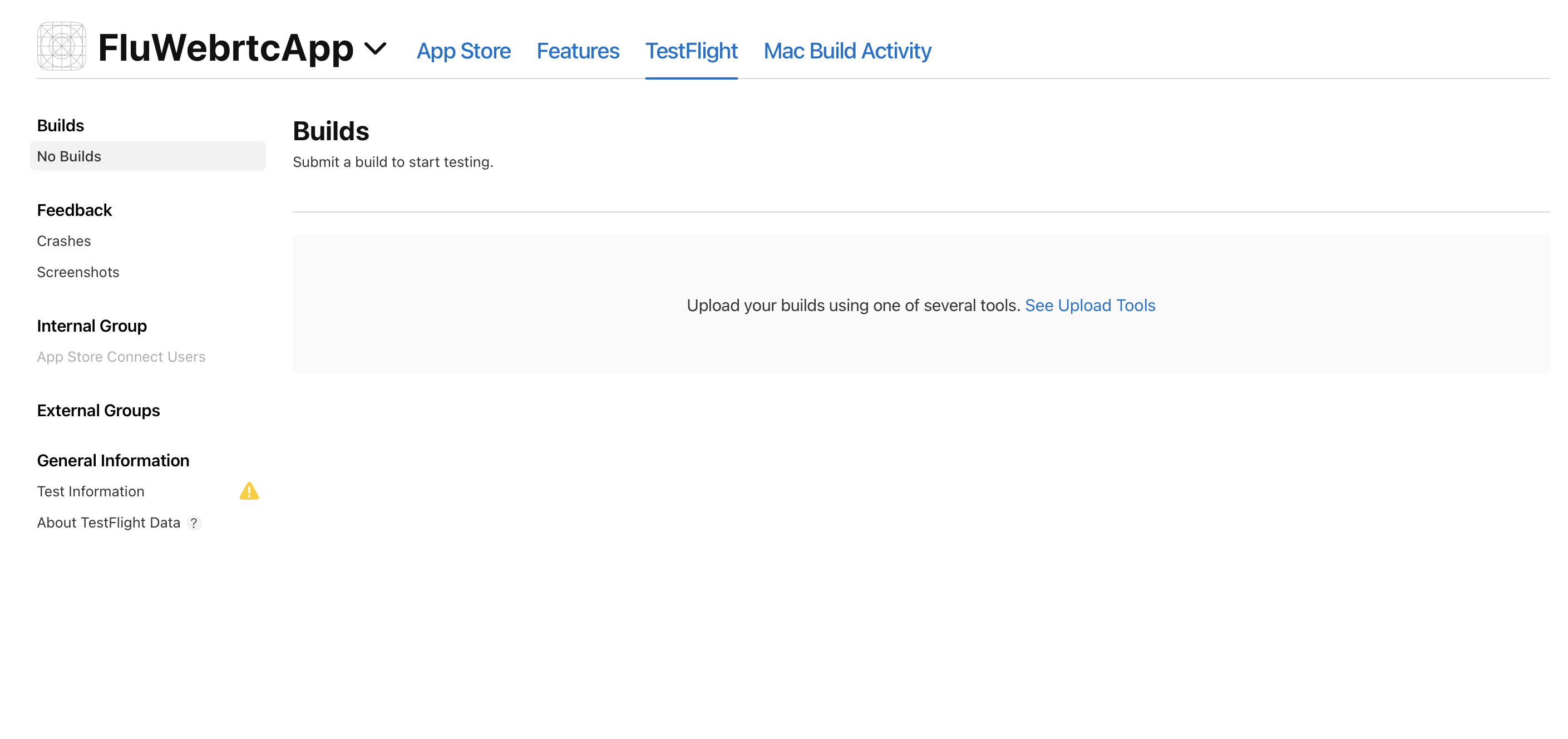This screenshot has height=739, width=1568.
Task: Click the Internal Group heading
Action: tap(91, 326)
